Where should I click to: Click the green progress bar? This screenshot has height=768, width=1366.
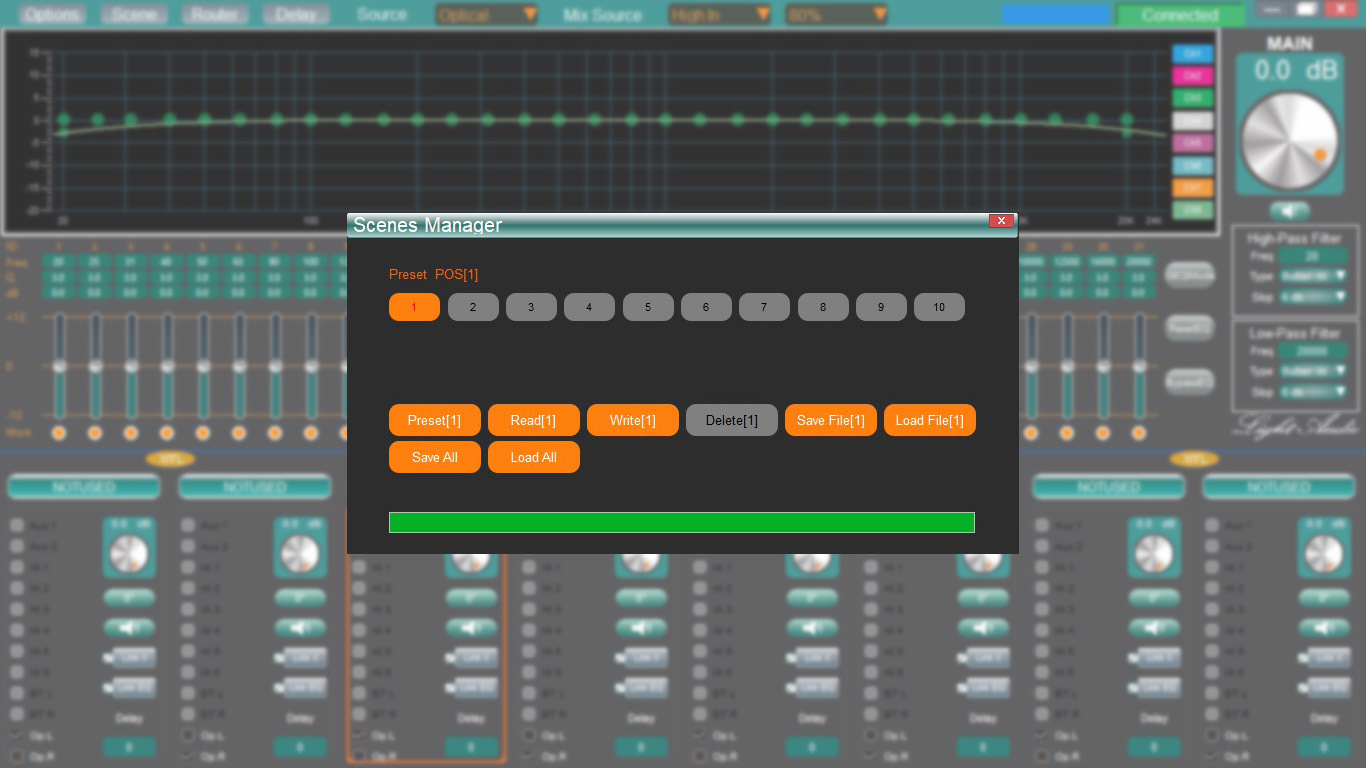681,522
